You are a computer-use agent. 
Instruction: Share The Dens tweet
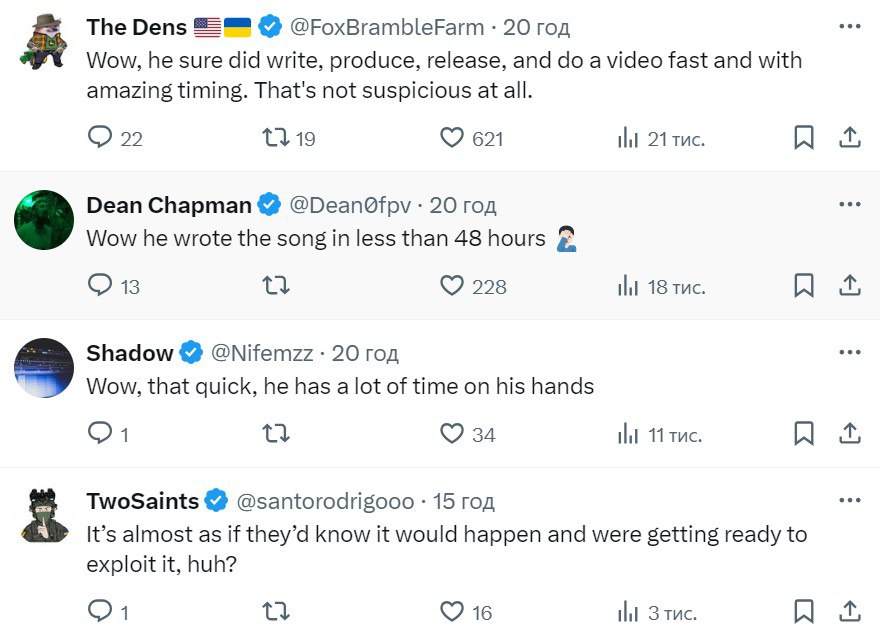coord(849,138)
